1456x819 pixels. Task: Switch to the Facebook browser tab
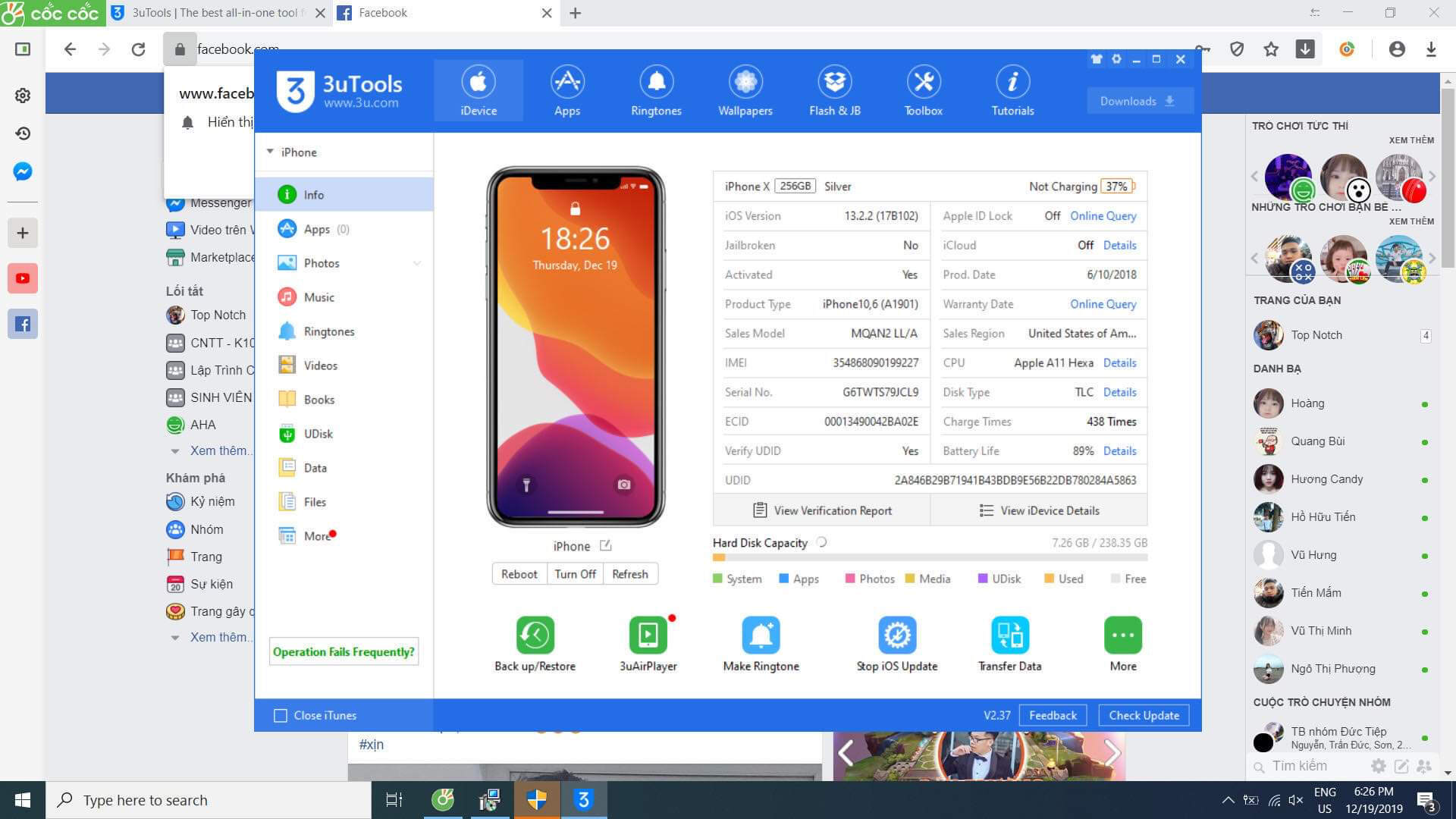tap(445, 13)
